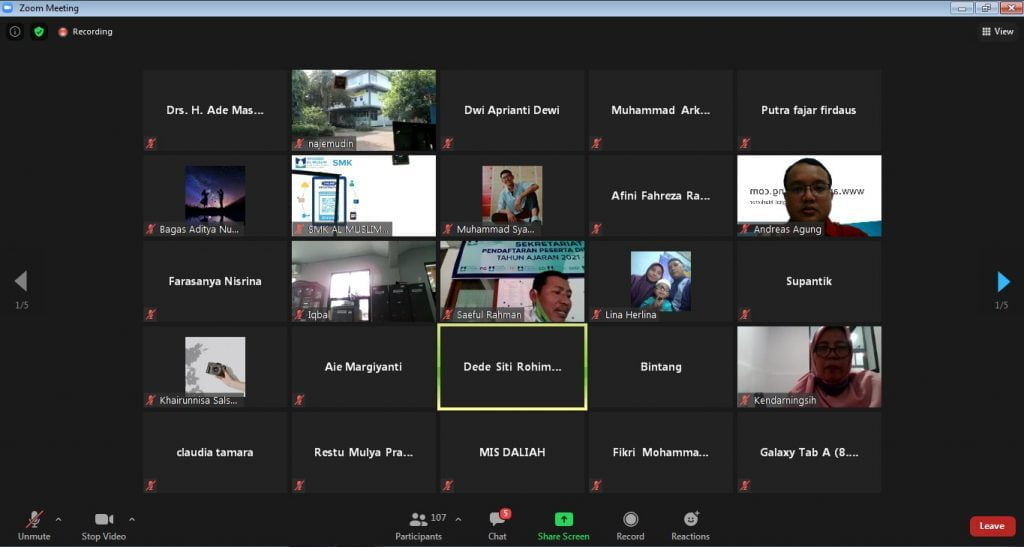Click 1/5 page counter below right arrow
Viewport: 1024px width, 547px height.
pos(1001,305)
